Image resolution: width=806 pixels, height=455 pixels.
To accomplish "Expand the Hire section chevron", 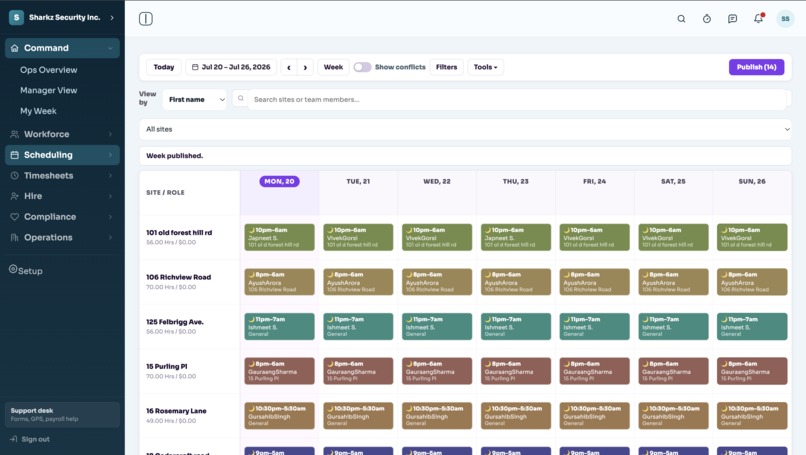I will tap(110, 196).
